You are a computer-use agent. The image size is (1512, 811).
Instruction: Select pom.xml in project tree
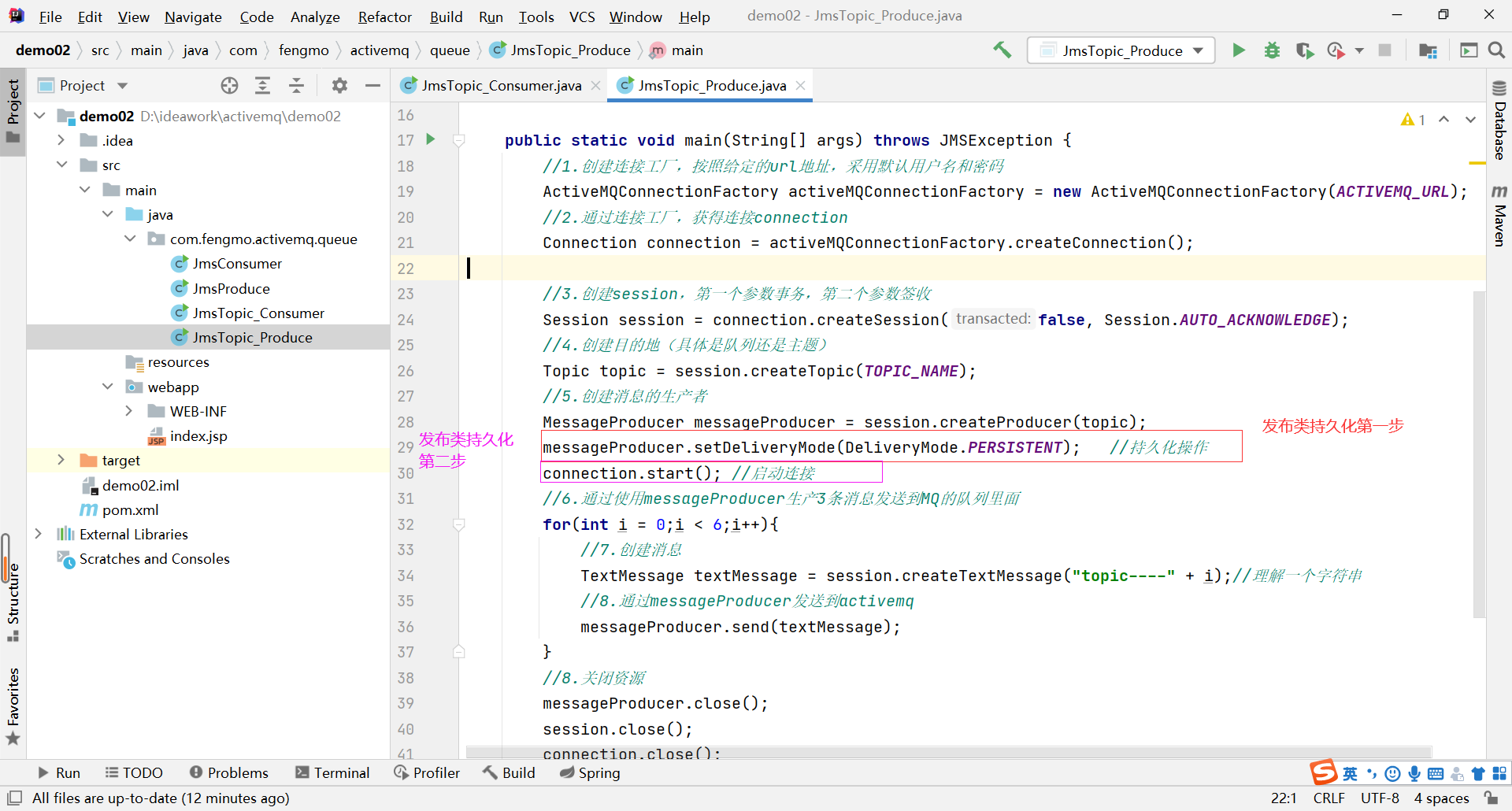[120, 509]
